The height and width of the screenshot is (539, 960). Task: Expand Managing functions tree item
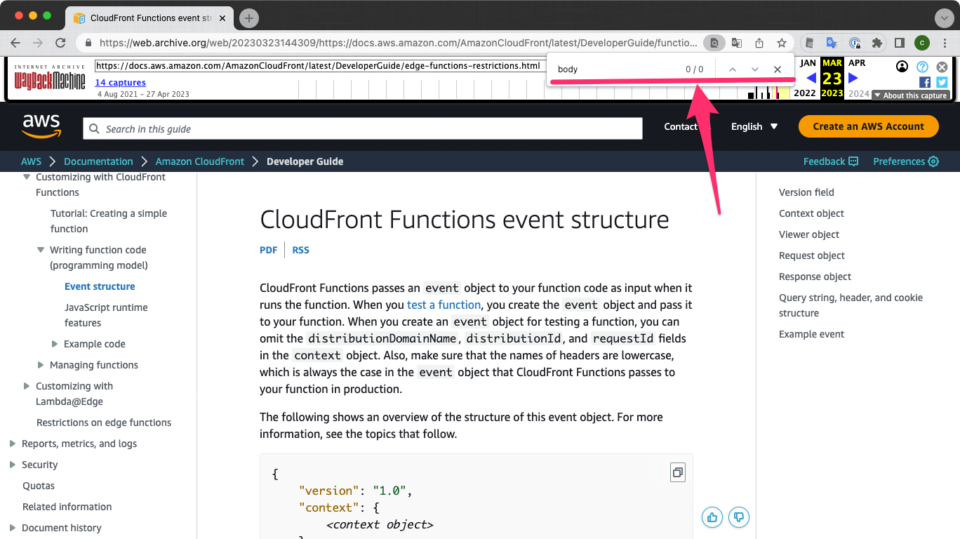(x=40, y=365)
